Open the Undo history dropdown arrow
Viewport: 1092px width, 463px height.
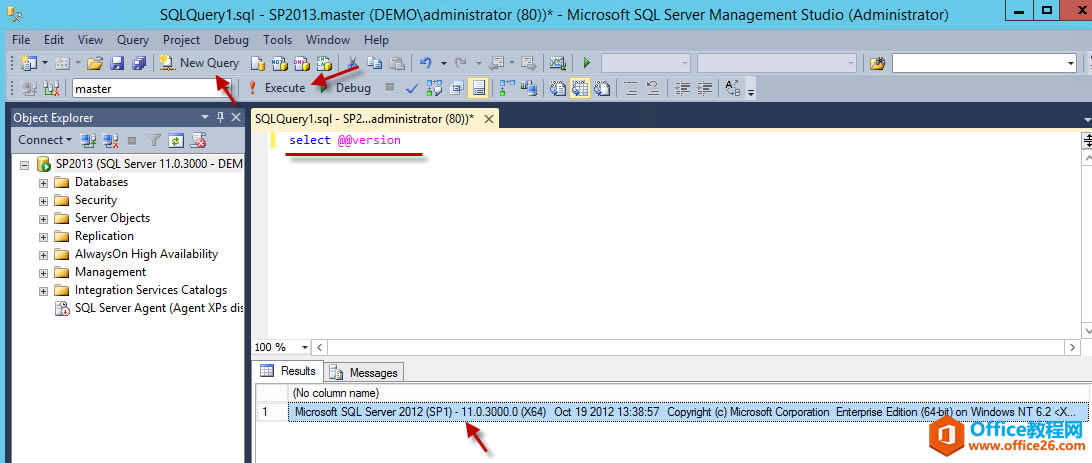pyautogui.click(x=443, y=63)
